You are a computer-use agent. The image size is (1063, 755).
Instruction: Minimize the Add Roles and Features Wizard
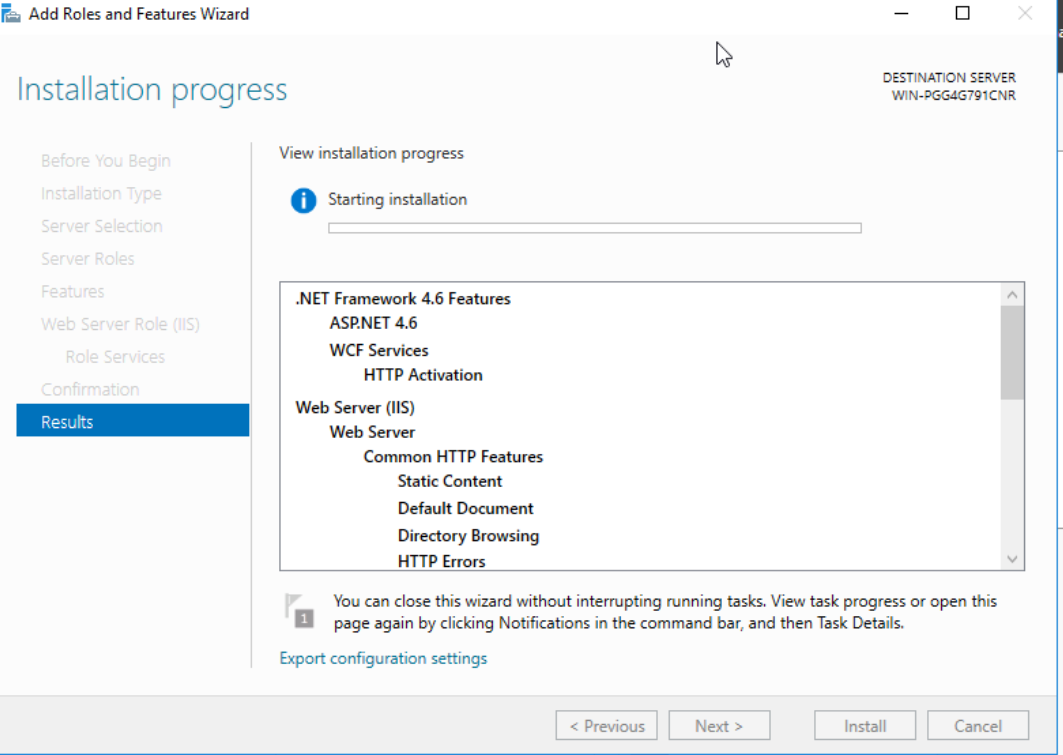click(902, 14)
